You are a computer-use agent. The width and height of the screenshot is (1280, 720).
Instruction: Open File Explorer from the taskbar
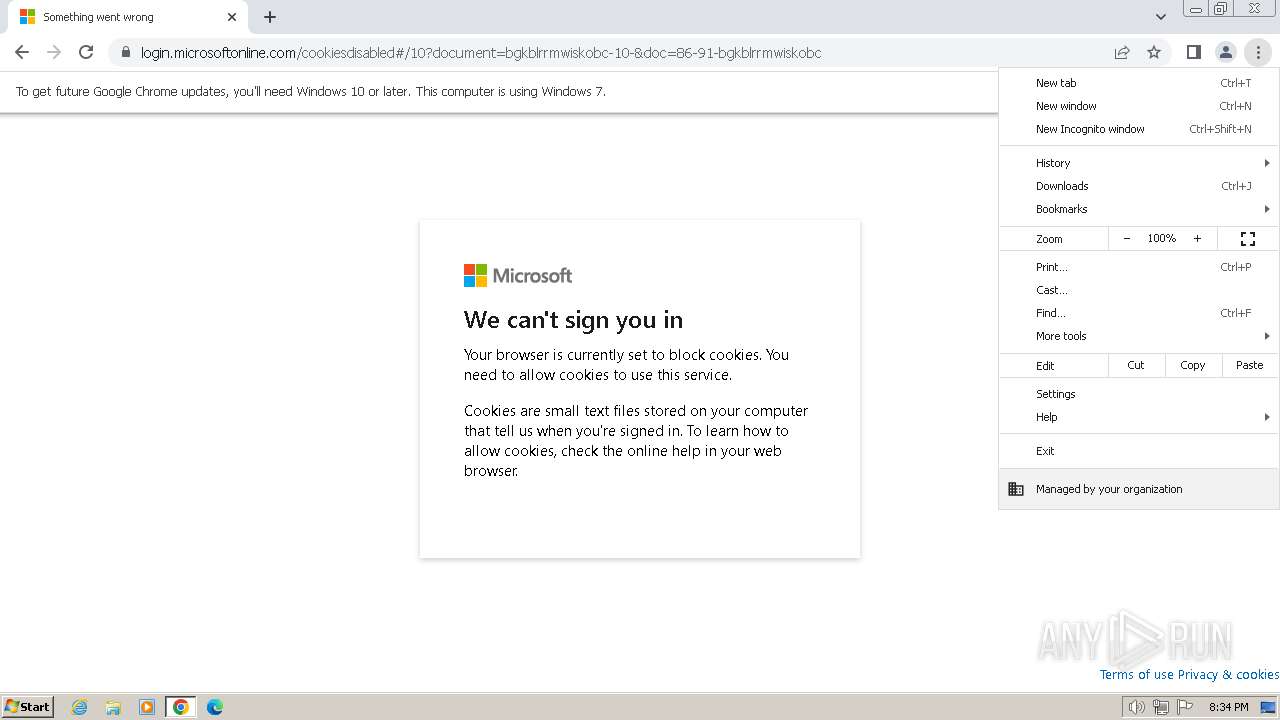pos(113,707)
